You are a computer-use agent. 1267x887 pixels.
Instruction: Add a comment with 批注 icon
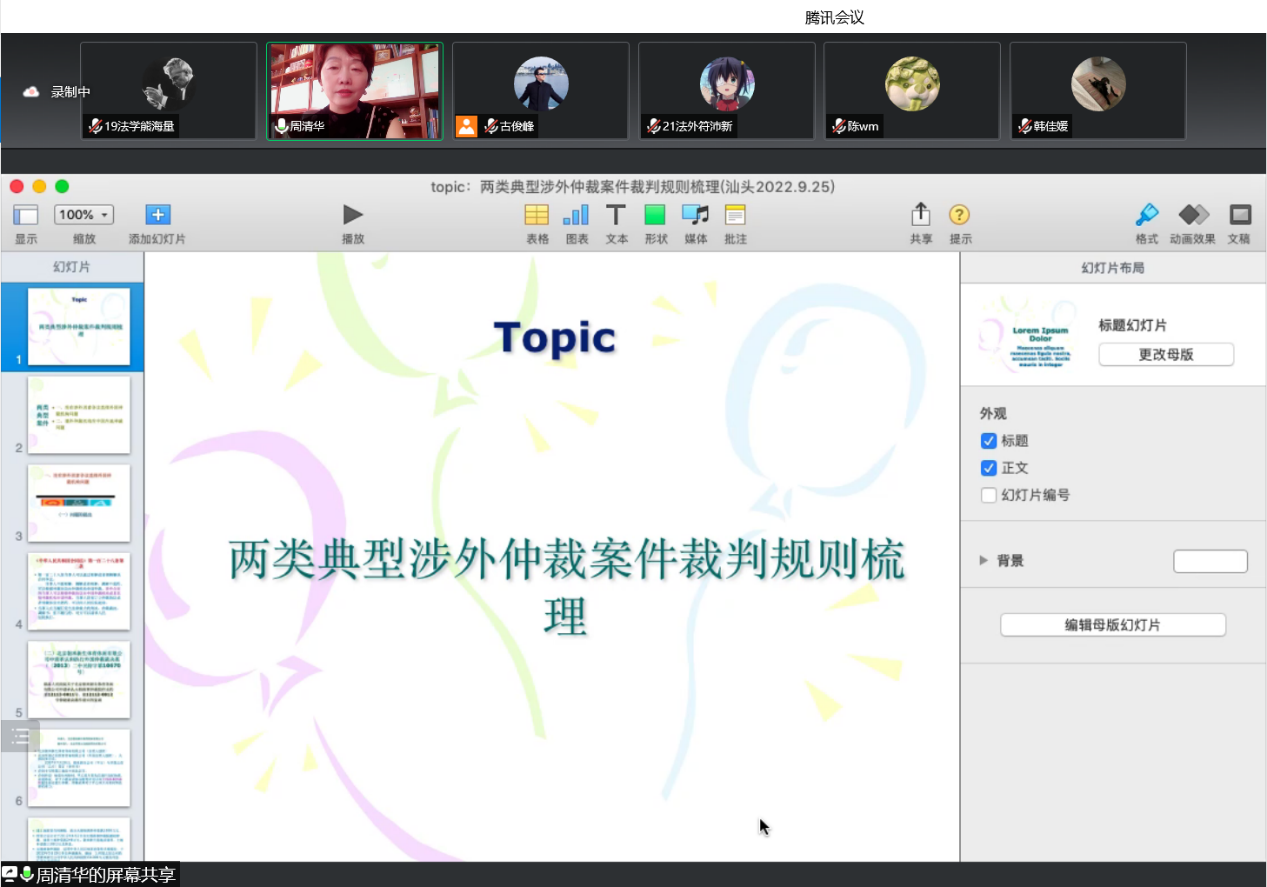pyautogui.click(x=735, y=214)
